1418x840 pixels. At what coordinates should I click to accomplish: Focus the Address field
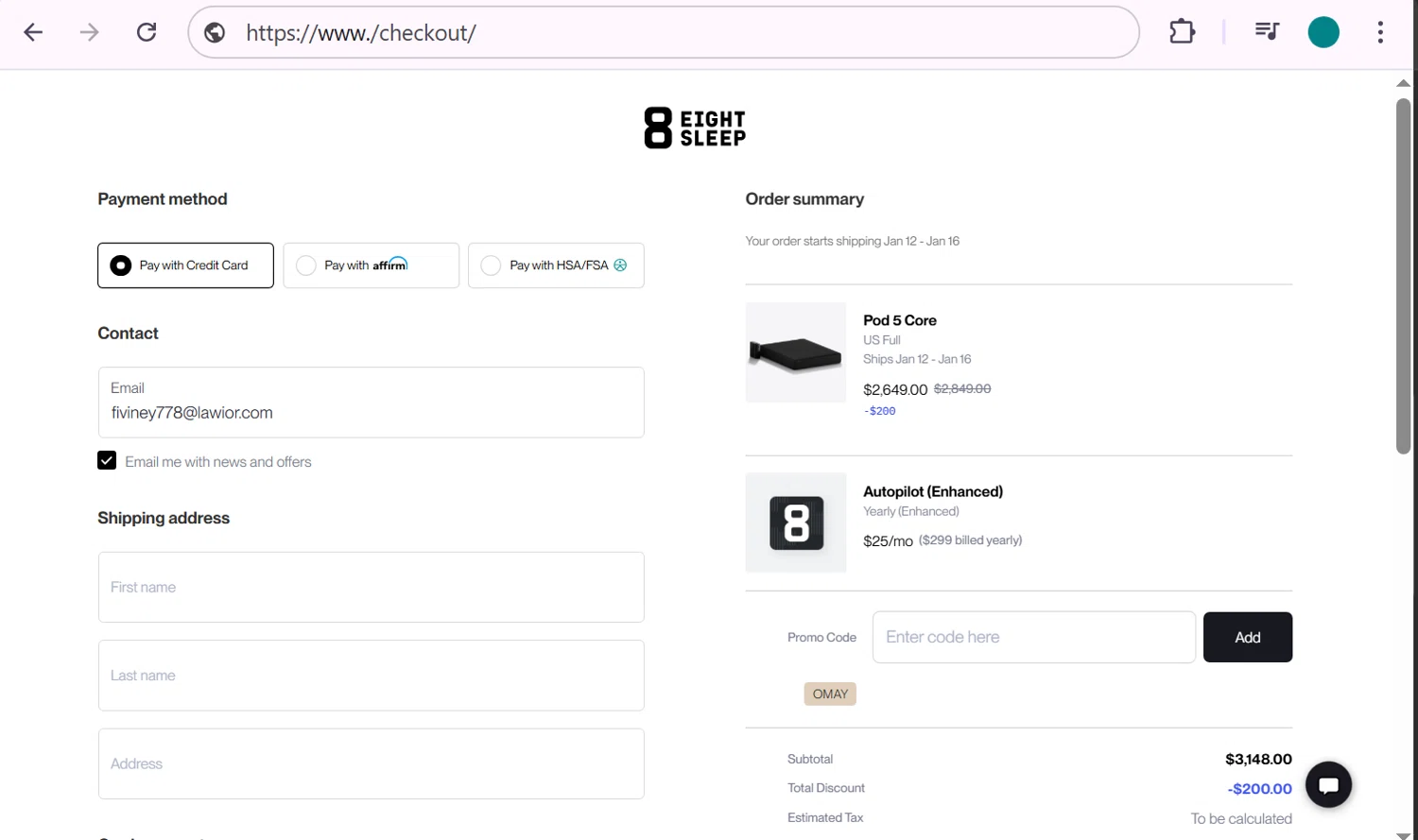[371, 763]
